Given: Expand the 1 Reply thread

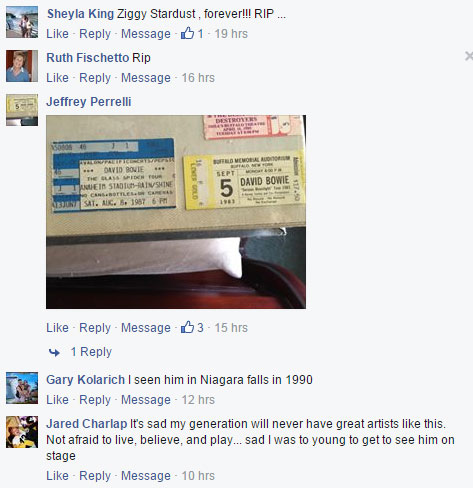Looking at the screenshot, I should point(91,352).
